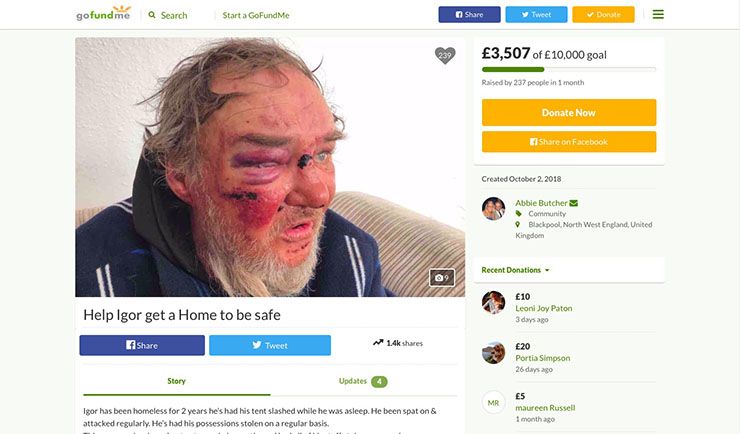Viewport: 740px width, 434px height.
Task: Switch to the Updates tab
Action: coord(363,381)
